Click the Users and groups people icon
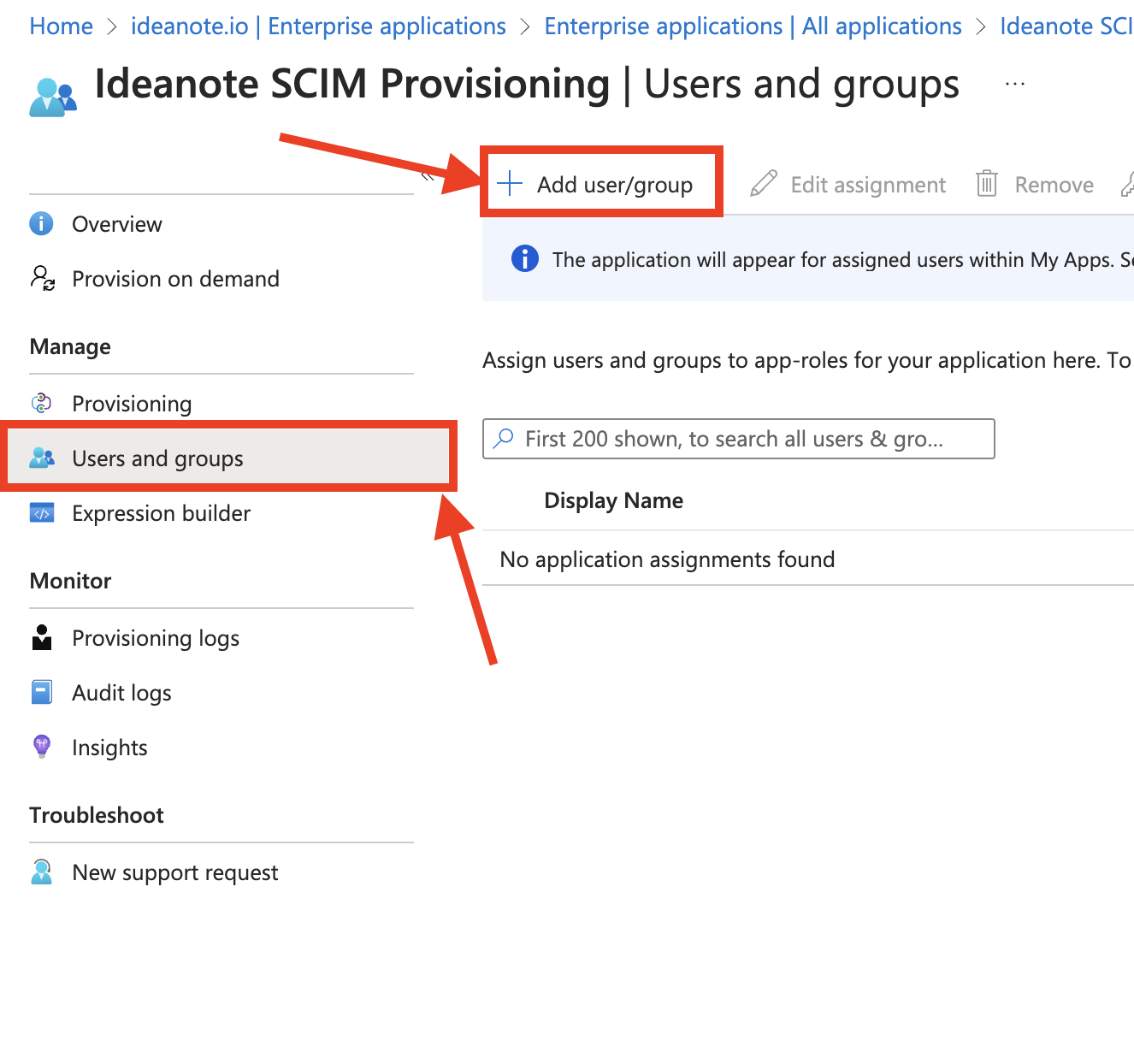The image size is (1134, 1064). click(42, 458)
